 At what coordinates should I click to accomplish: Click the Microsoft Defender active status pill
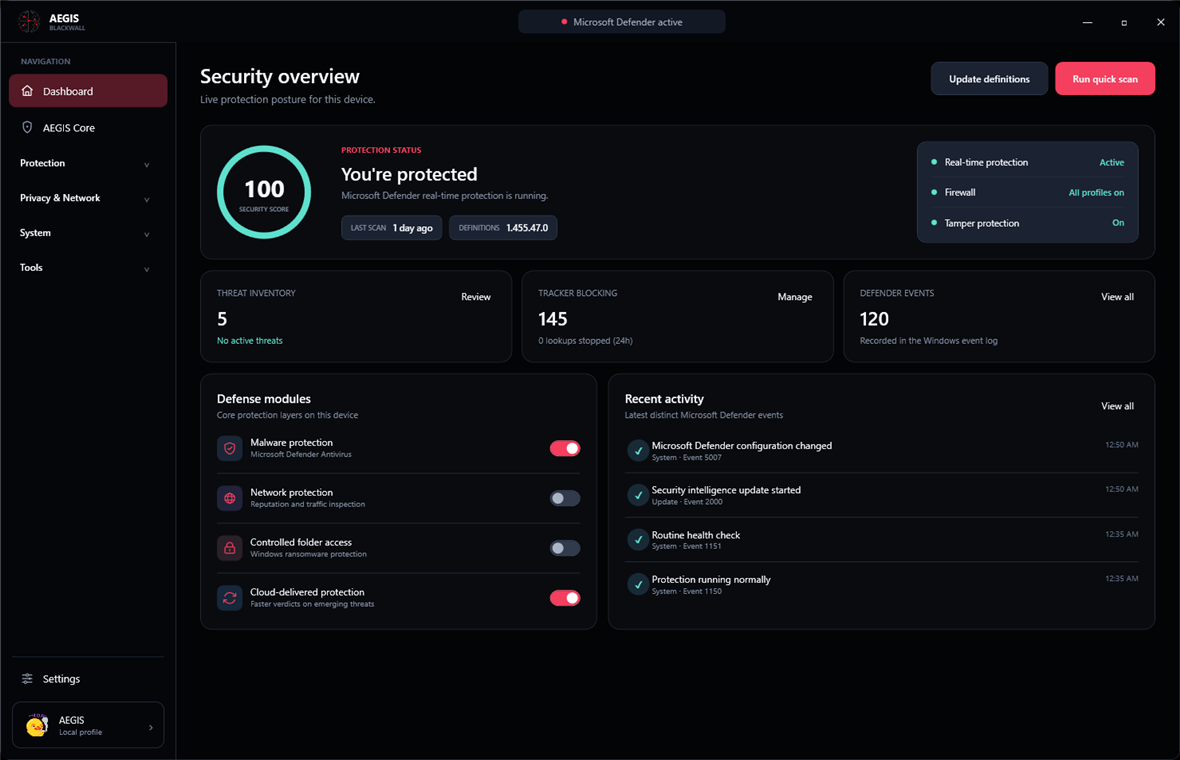tap(622, 22)
